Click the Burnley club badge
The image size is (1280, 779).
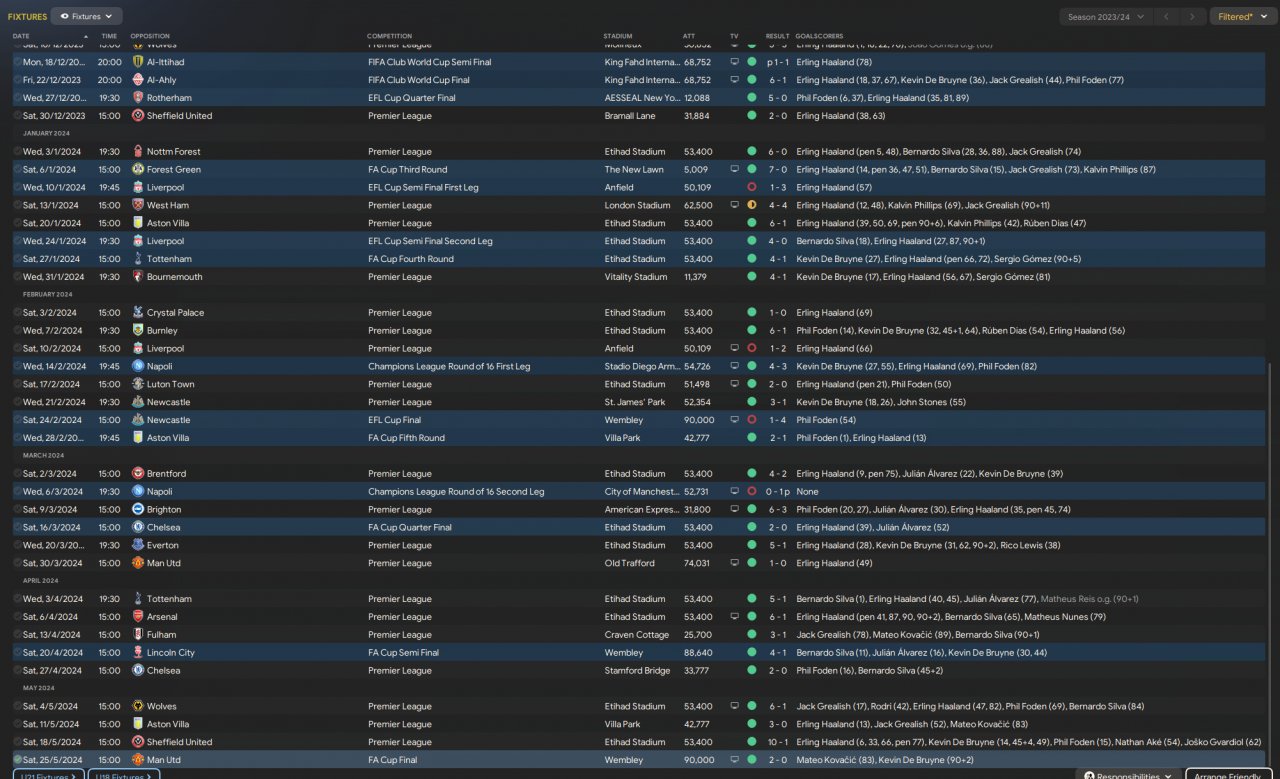pos(138,331)
